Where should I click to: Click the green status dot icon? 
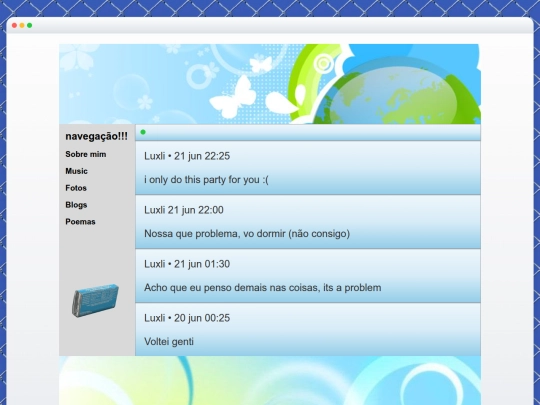coord(143,132)
